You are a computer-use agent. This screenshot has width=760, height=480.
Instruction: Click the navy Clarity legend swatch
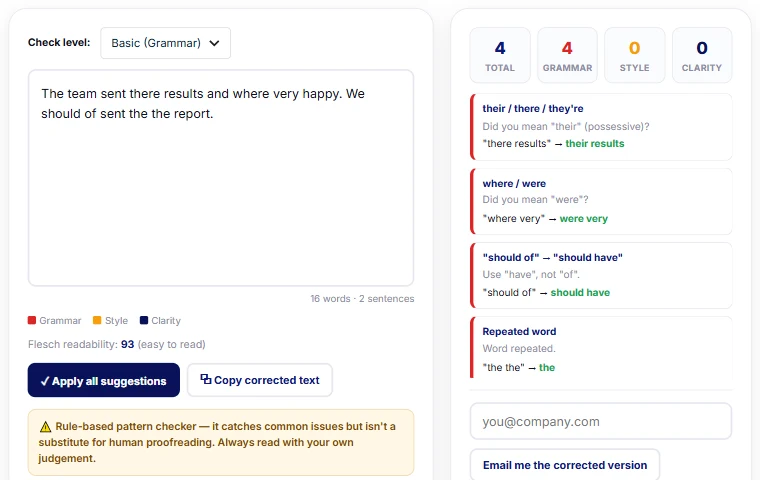(x=143, y=320)
